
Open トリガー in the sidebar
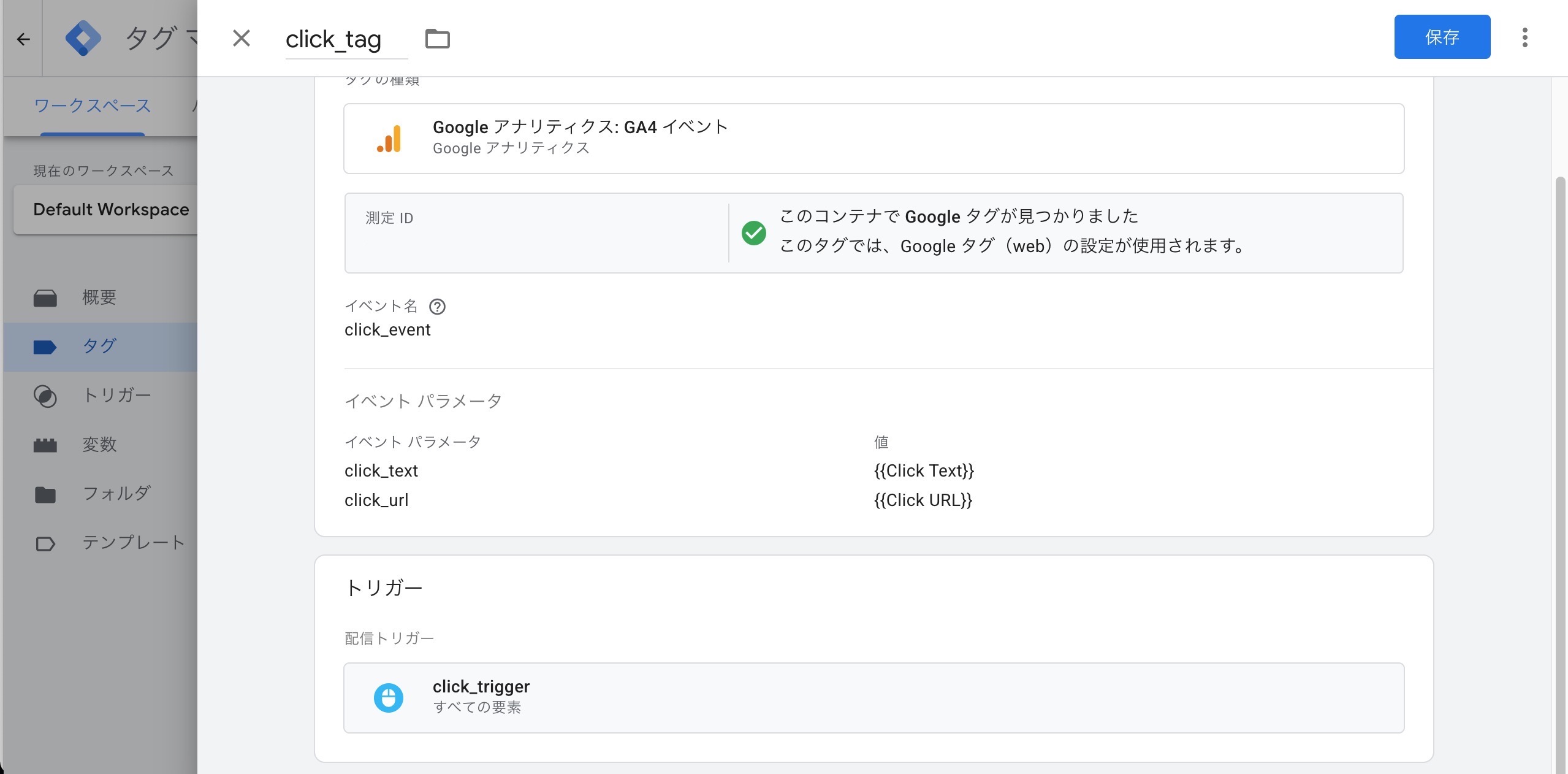pyautogui.click(x=116, y=396)
